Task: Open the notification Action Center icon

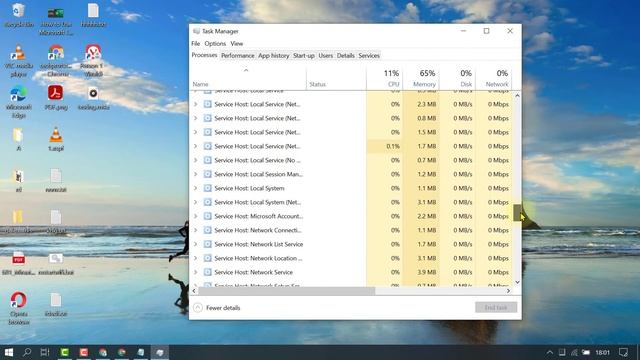Action: pyautogui.click(x=623, y=352)
